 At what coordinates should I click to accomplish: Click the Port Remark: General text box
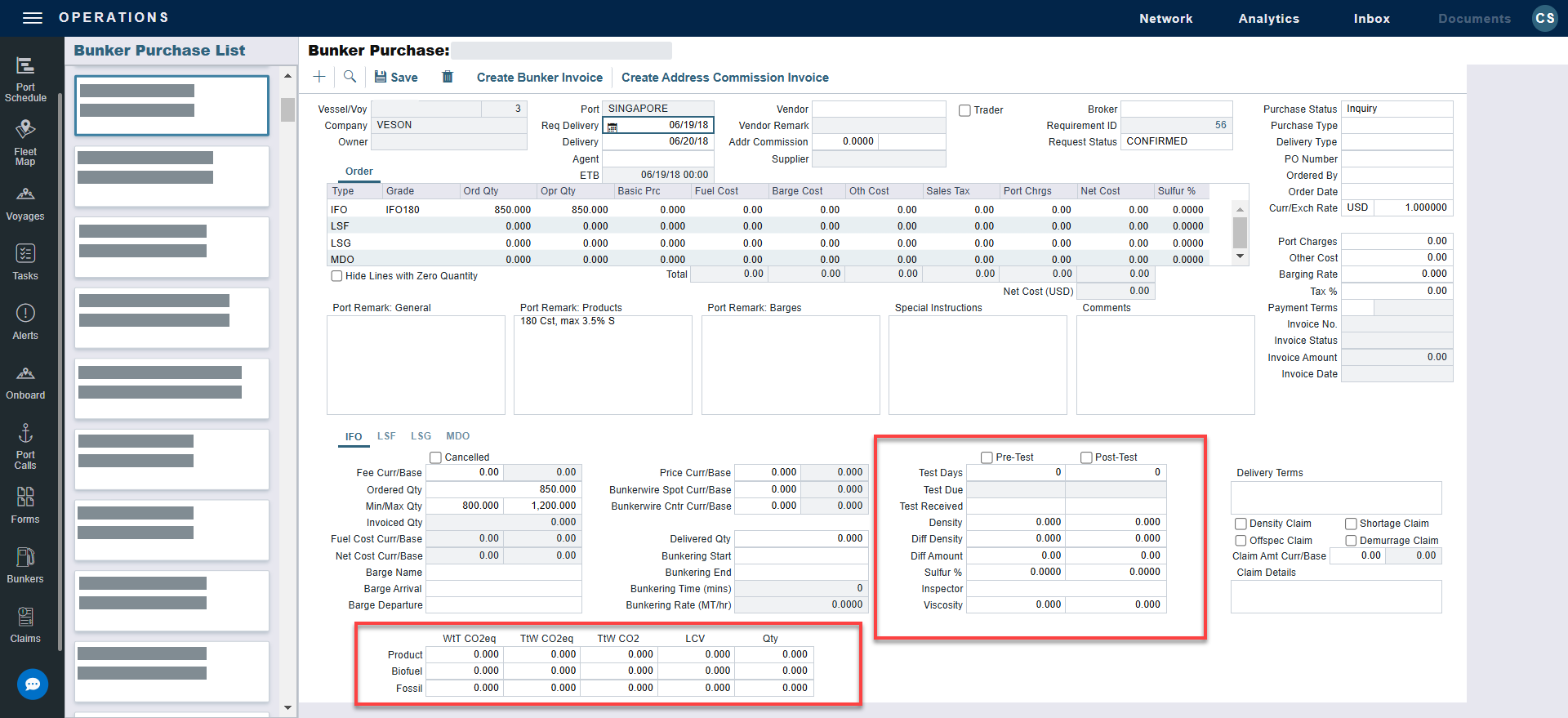[416, 365]
